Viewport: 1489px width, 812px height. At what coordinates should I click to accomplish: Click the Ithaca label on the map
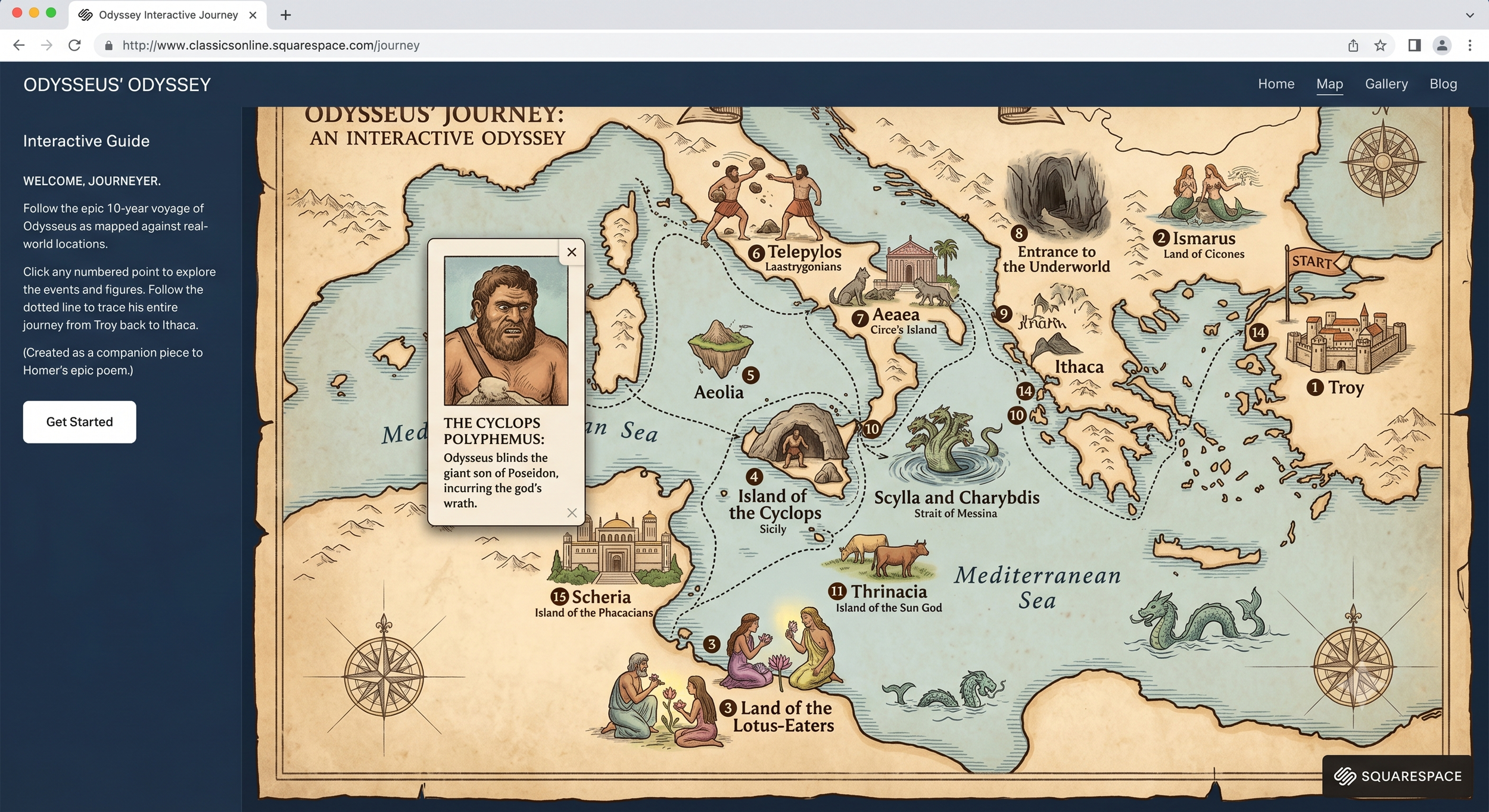pos(1079,367)
